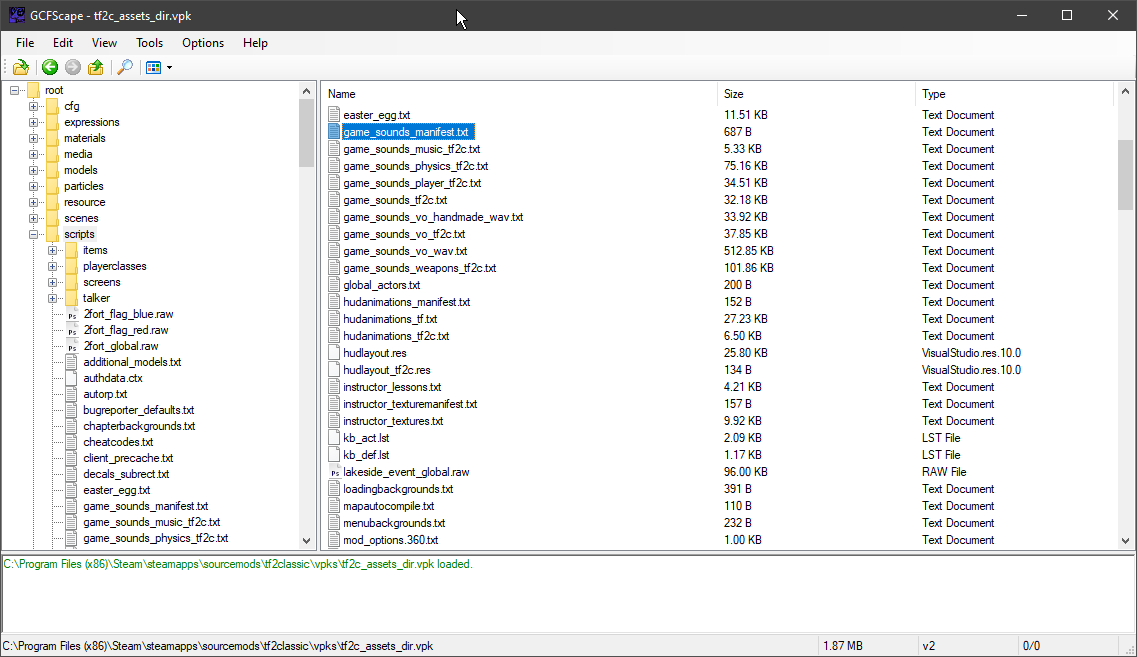Click the view mode icon in toolbar

(x=153, y=67)
